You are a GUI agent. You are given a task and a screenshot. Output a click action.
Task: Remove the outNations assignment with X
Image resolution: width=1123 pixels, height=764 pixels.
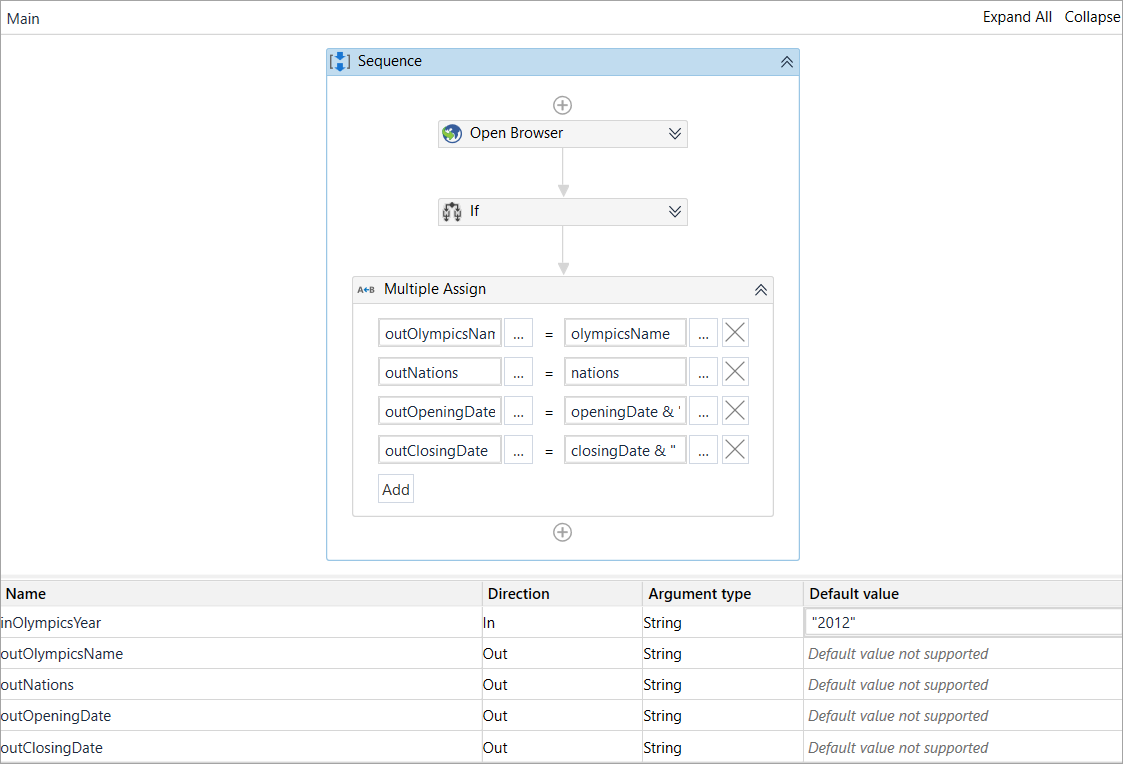pyautogui.click(x=735, y=373)
